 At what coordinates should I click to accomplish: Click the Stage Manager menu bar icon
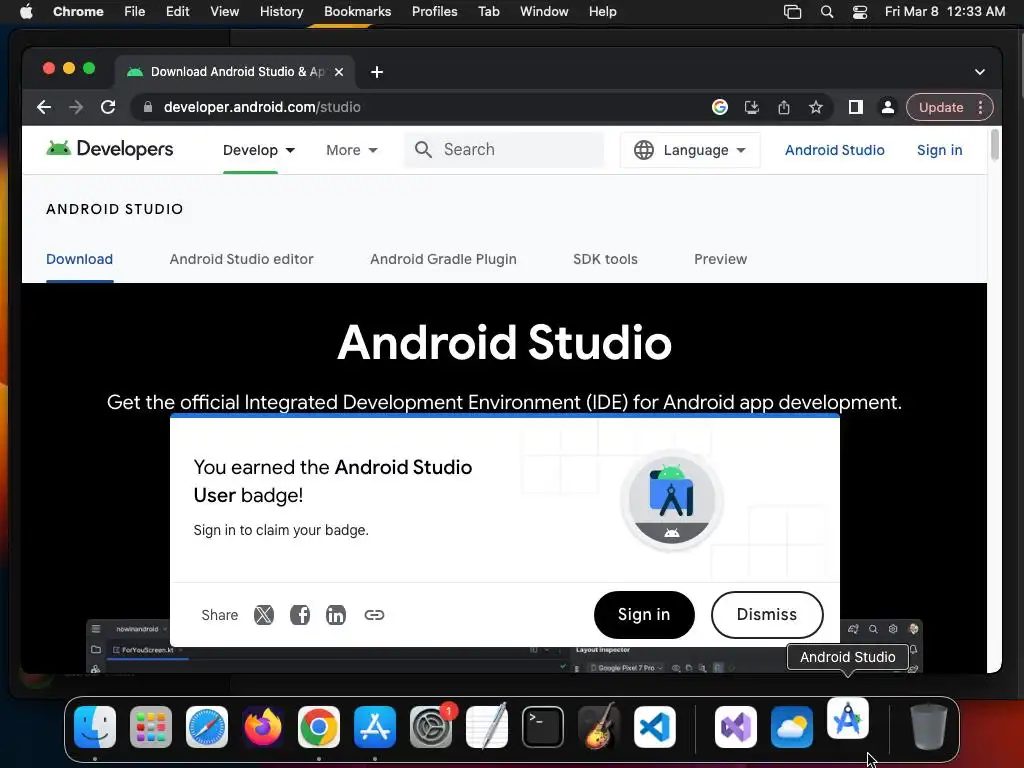792,12
